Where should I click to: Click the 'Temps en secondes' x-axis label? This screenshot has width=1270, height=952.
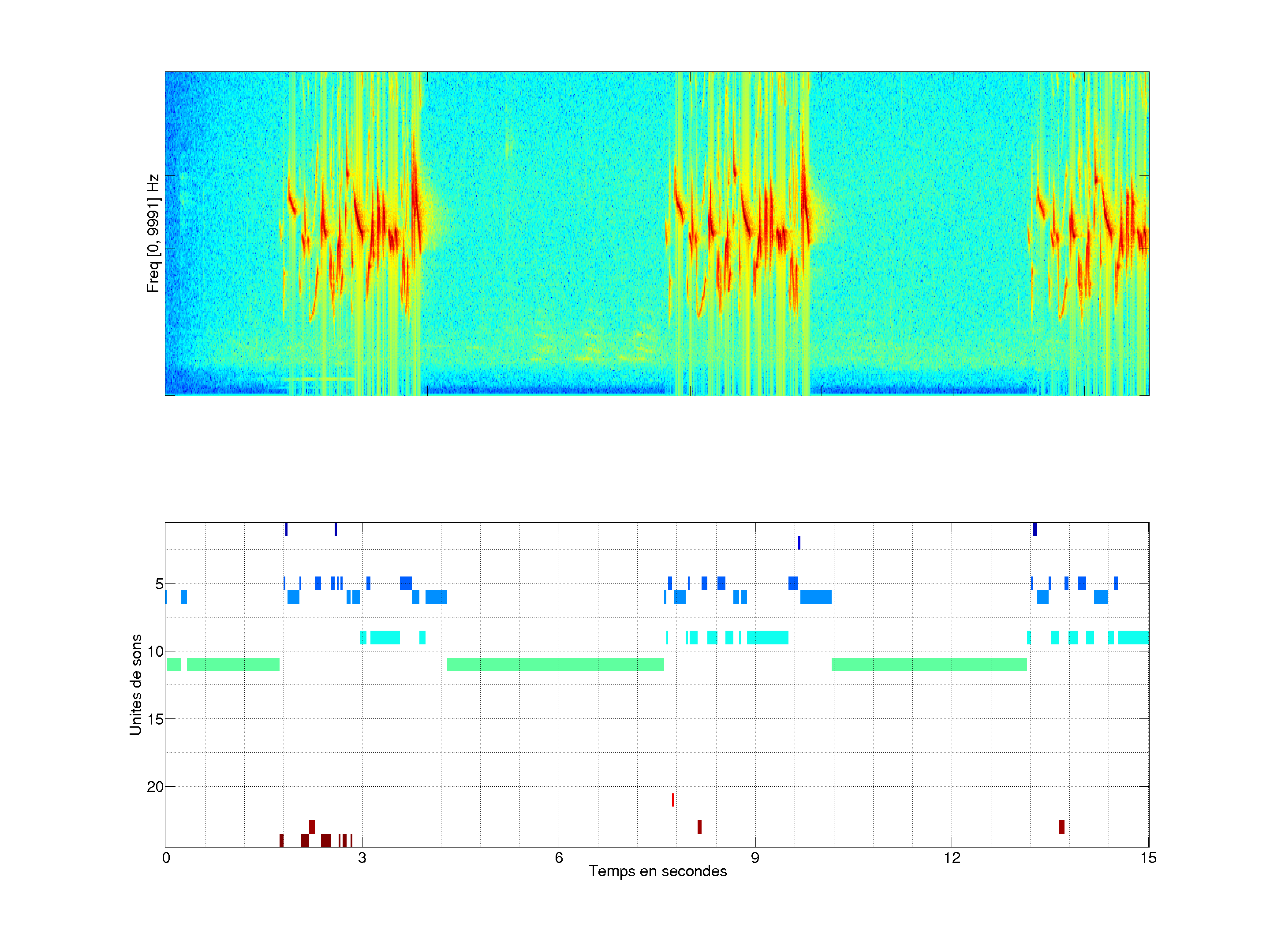tap(657, 871)
